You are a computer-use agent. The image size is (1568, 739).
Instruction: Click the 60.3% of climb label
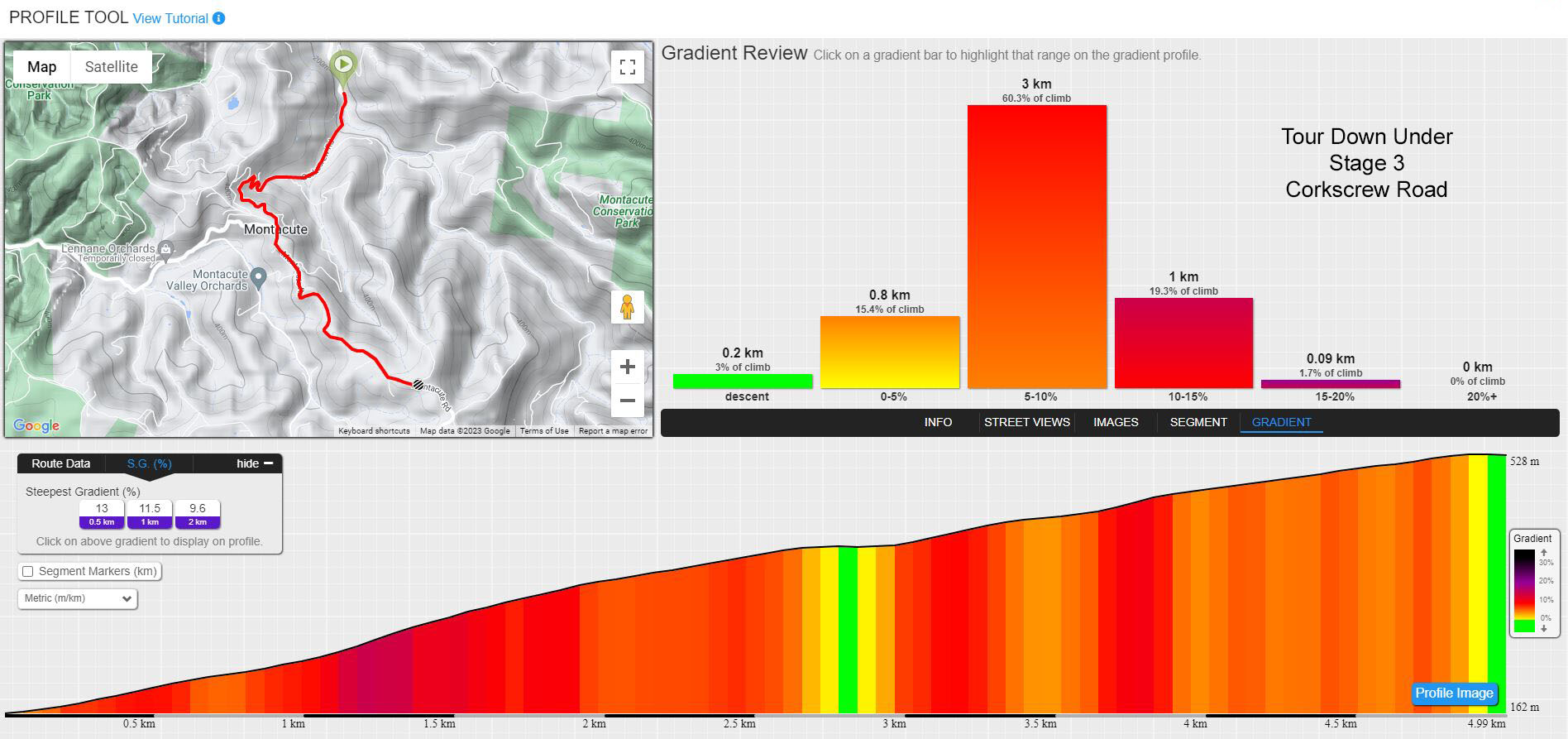click(1036, 98)
